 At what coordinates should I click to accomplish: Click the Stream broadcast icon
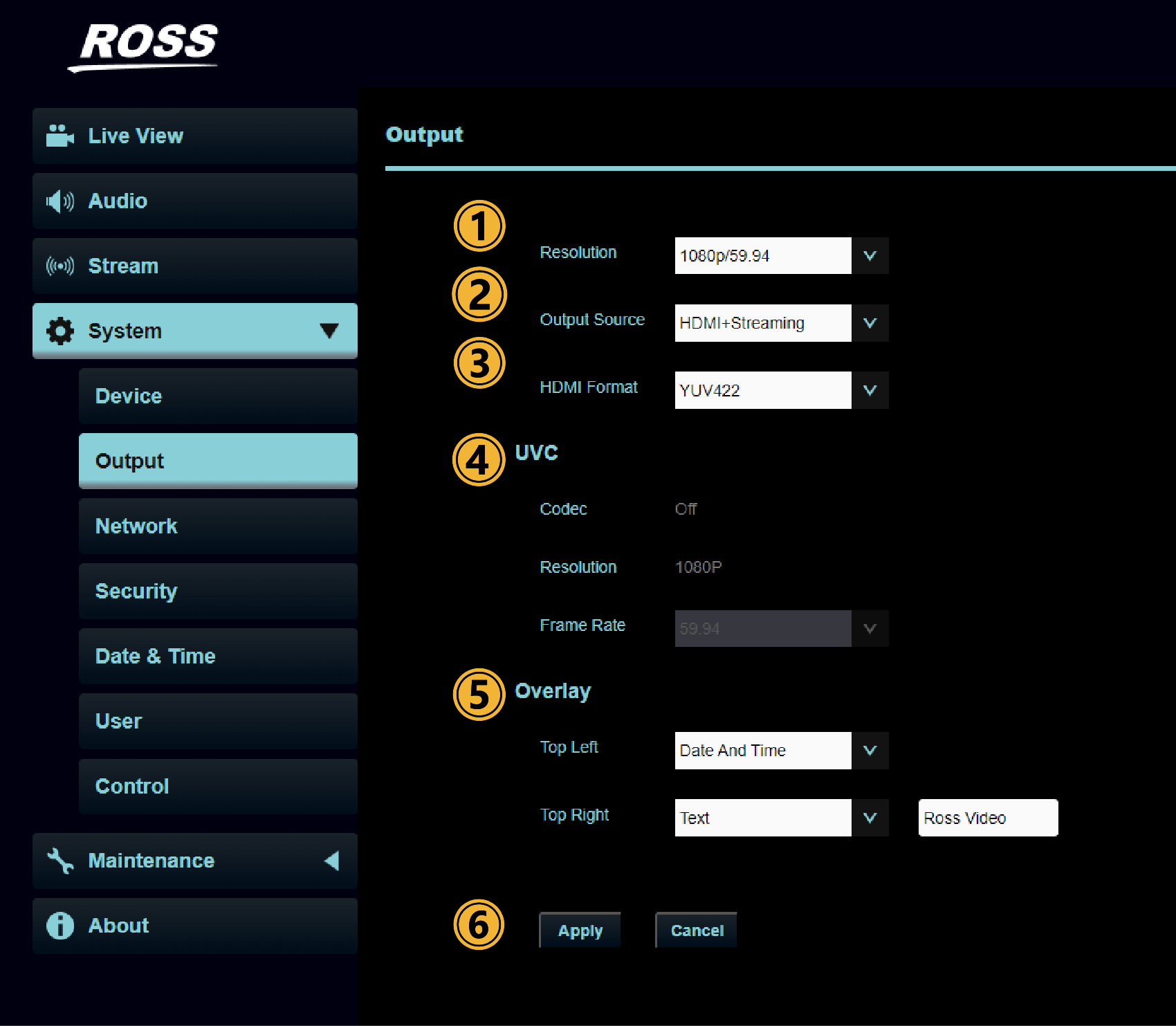pyautogui.click(x=59, y=266)
